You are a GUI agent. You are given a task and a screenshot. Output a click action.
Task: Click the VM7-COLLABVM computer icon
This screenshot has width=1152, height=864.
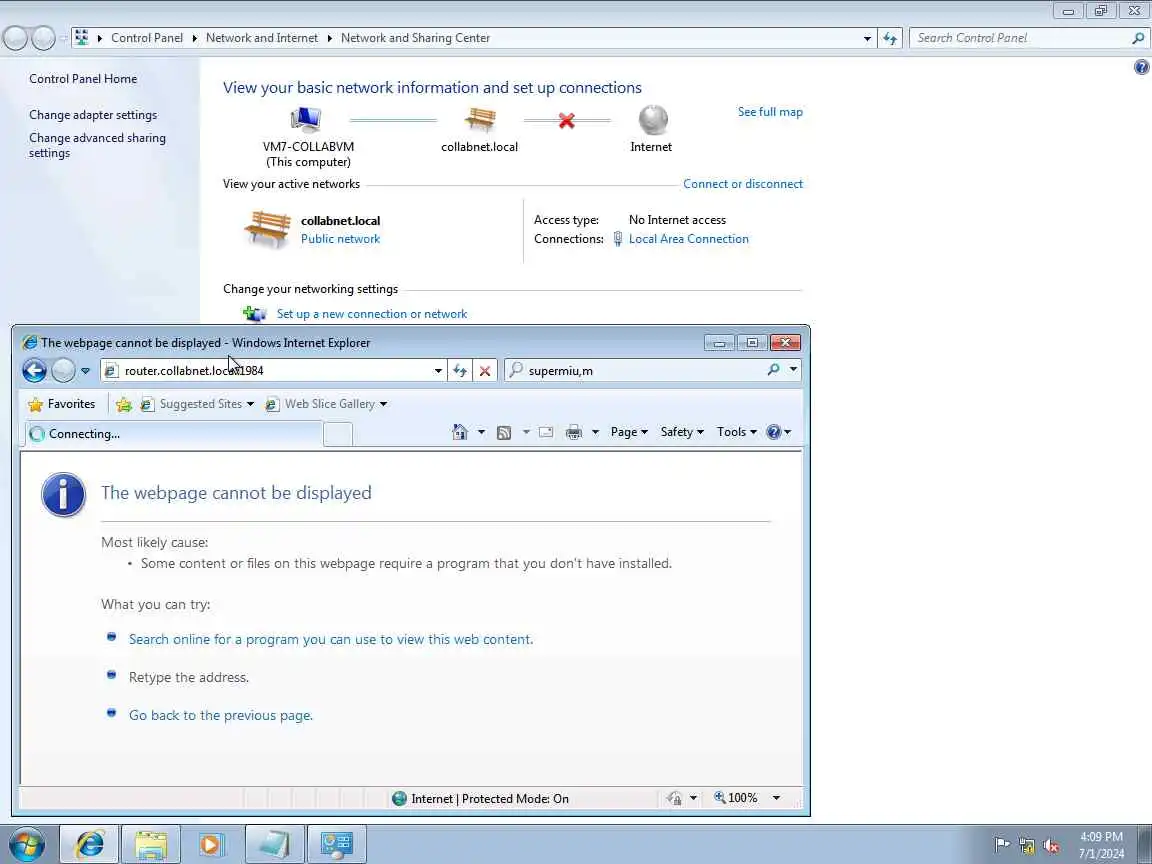tap(306, 119)
